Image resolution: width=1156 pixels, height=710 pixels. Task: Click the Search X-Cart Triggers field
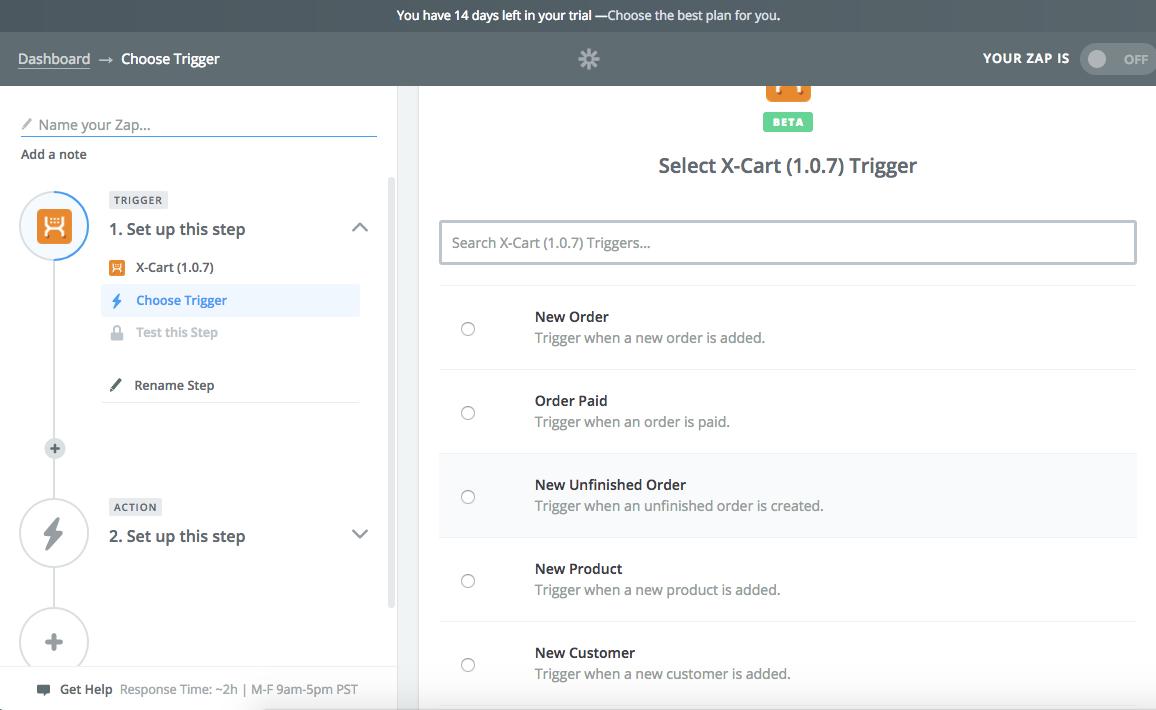coord(787,243)
